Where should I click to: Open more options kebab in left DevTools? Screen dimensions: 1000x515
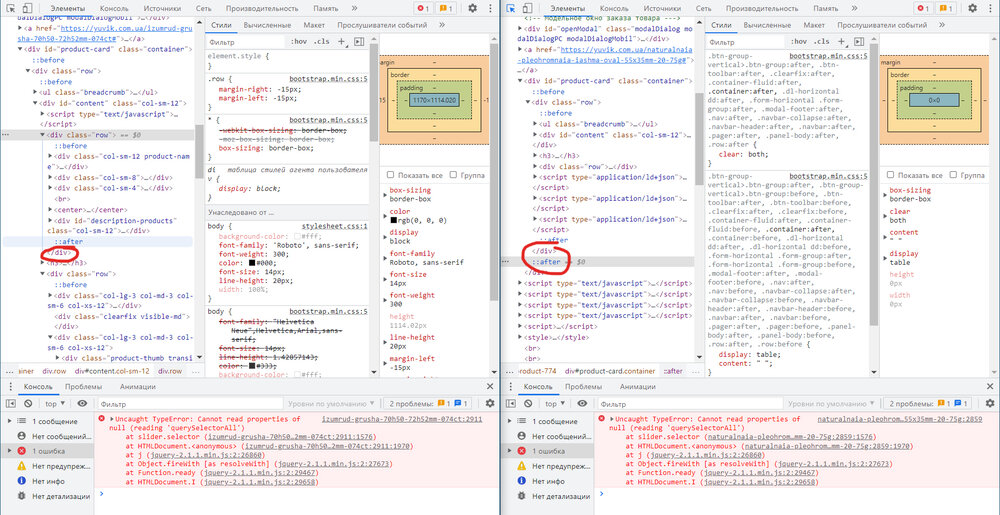click(x=491, y=8)
